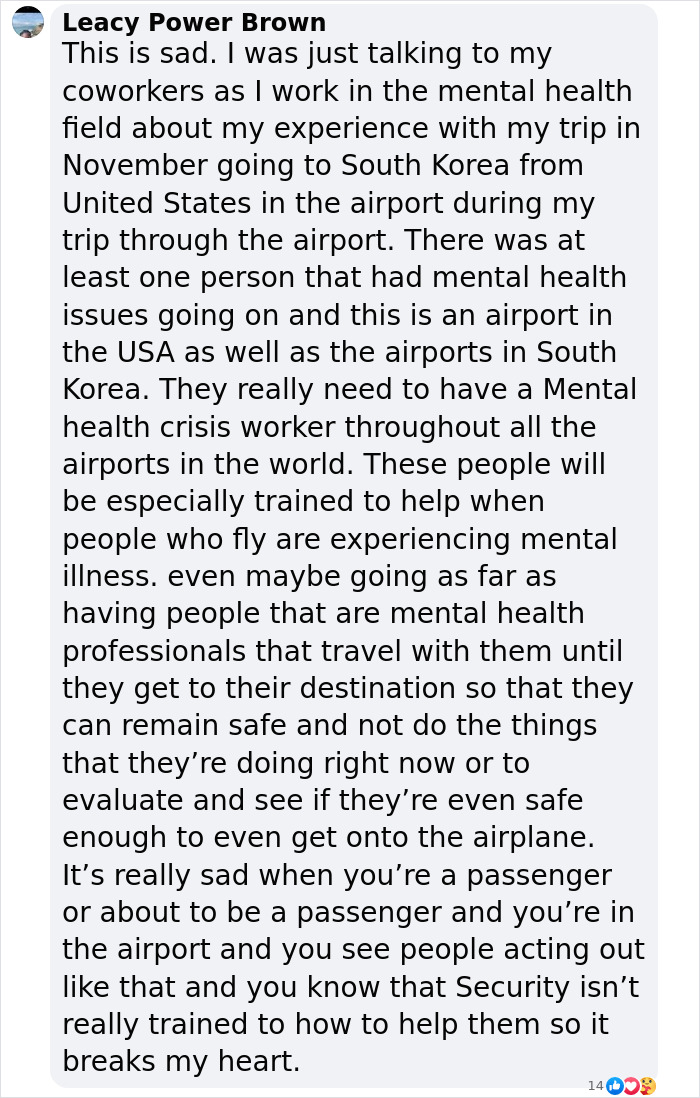Click the capitalized word 'Mental' in the comment
Screen dimensions: 700x1098
(590, 389)
